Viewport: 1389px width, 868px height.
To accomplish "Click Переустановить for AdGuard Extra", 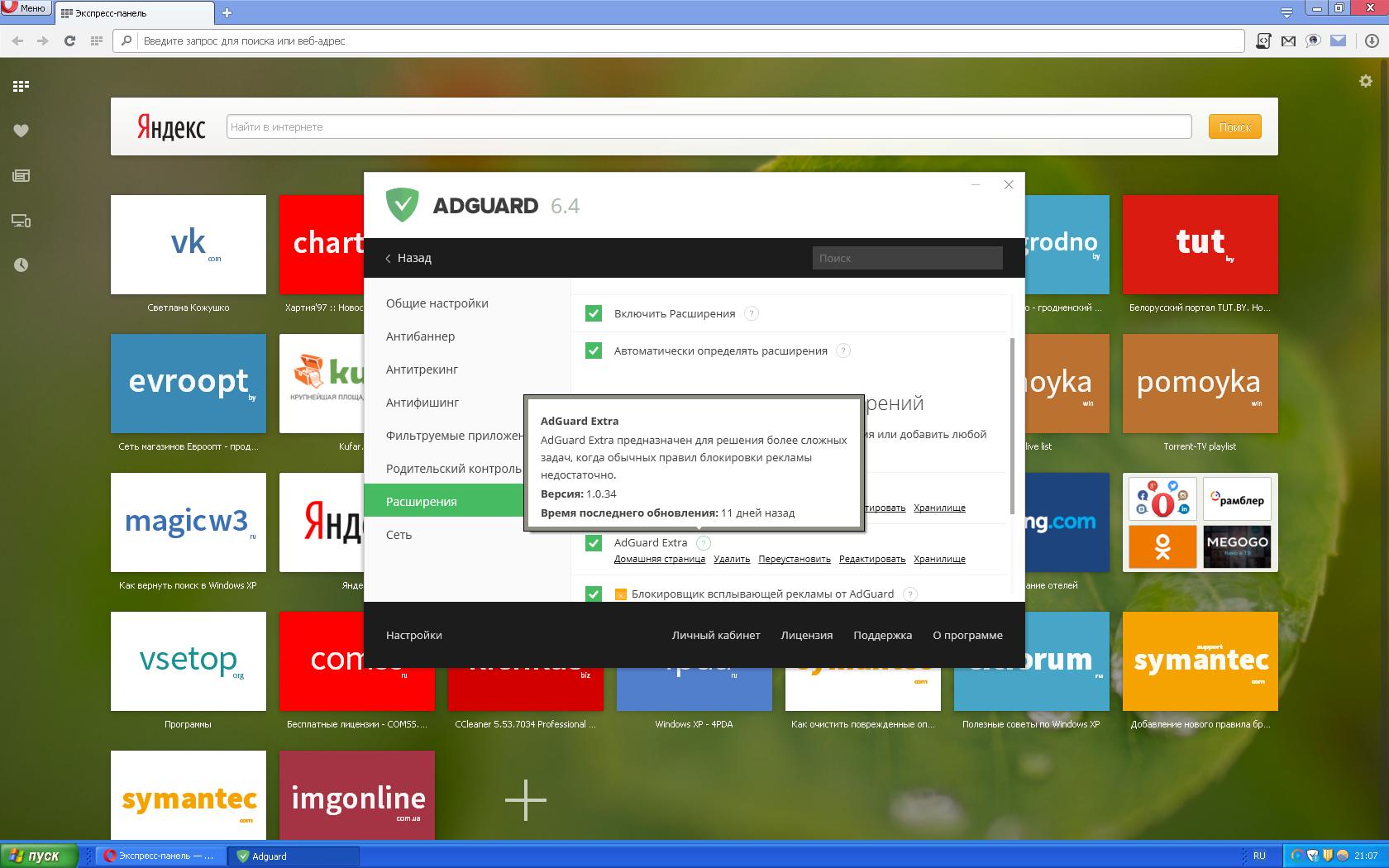I will point(794,559).
